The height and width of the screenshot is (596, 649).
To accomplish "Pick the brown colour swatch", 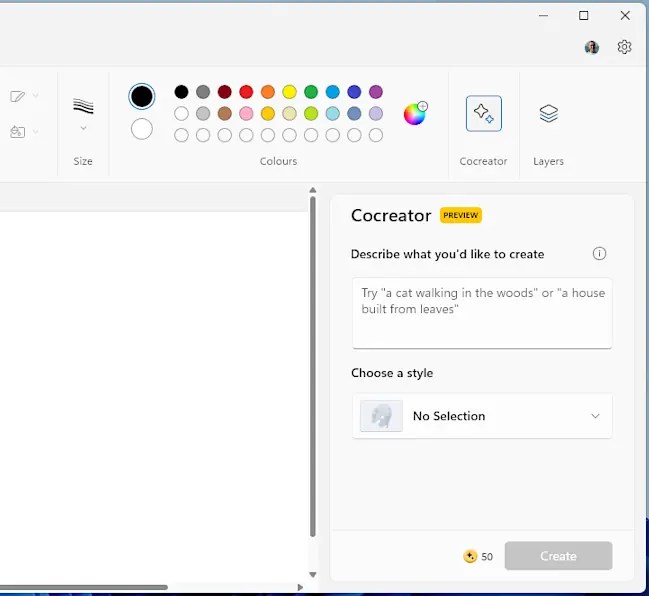I will [x=225, y=113].
